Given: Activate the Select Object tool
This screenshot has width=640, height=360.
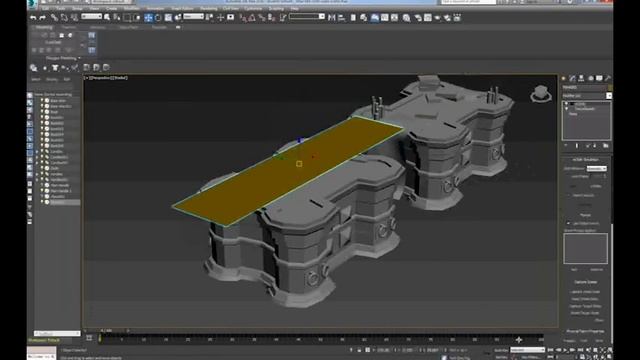Looking at the screenshot, I should 107,18.
